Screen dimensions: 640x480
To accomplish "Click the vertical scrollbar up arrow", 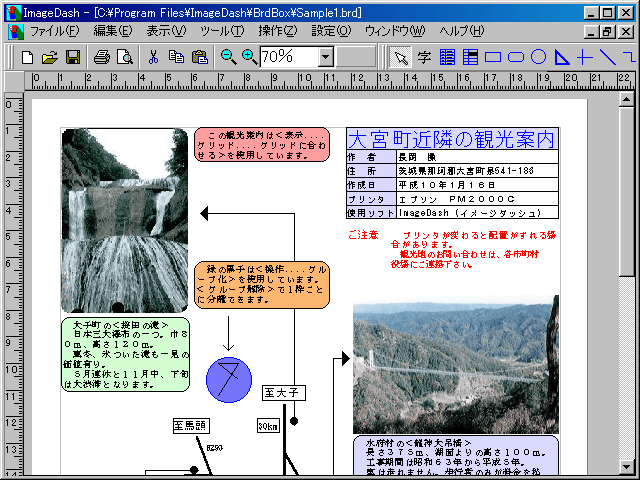I will pos(627,100).
